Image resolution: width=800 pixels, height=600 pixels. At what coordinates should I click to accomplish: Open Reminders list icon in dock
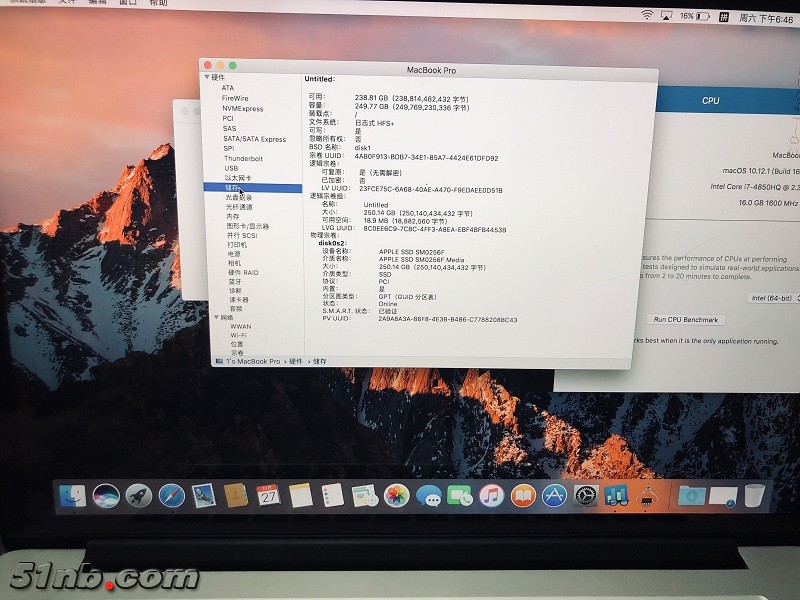333,495
